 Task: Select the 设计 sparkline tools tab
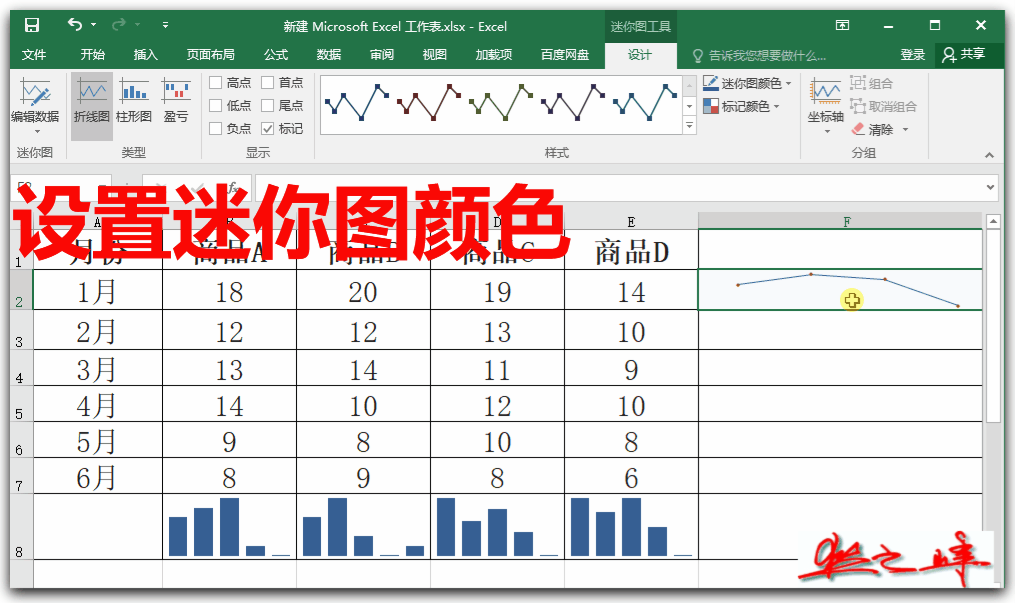[640, 55]
